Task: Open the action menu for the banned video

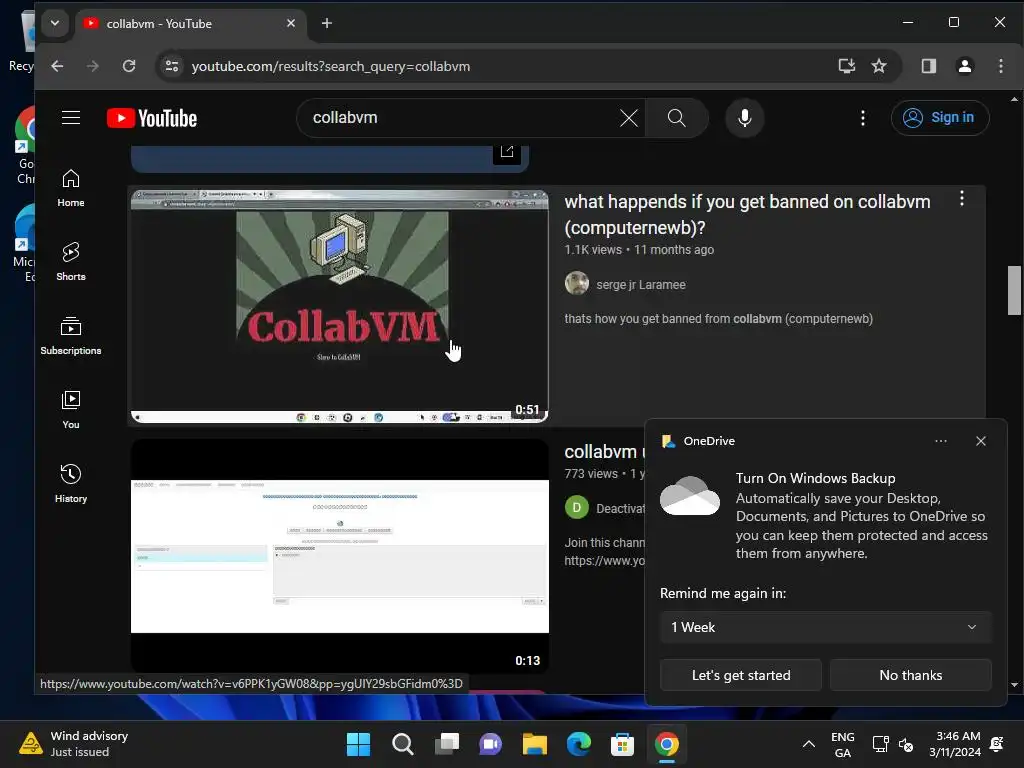Action: pos(961,199)
